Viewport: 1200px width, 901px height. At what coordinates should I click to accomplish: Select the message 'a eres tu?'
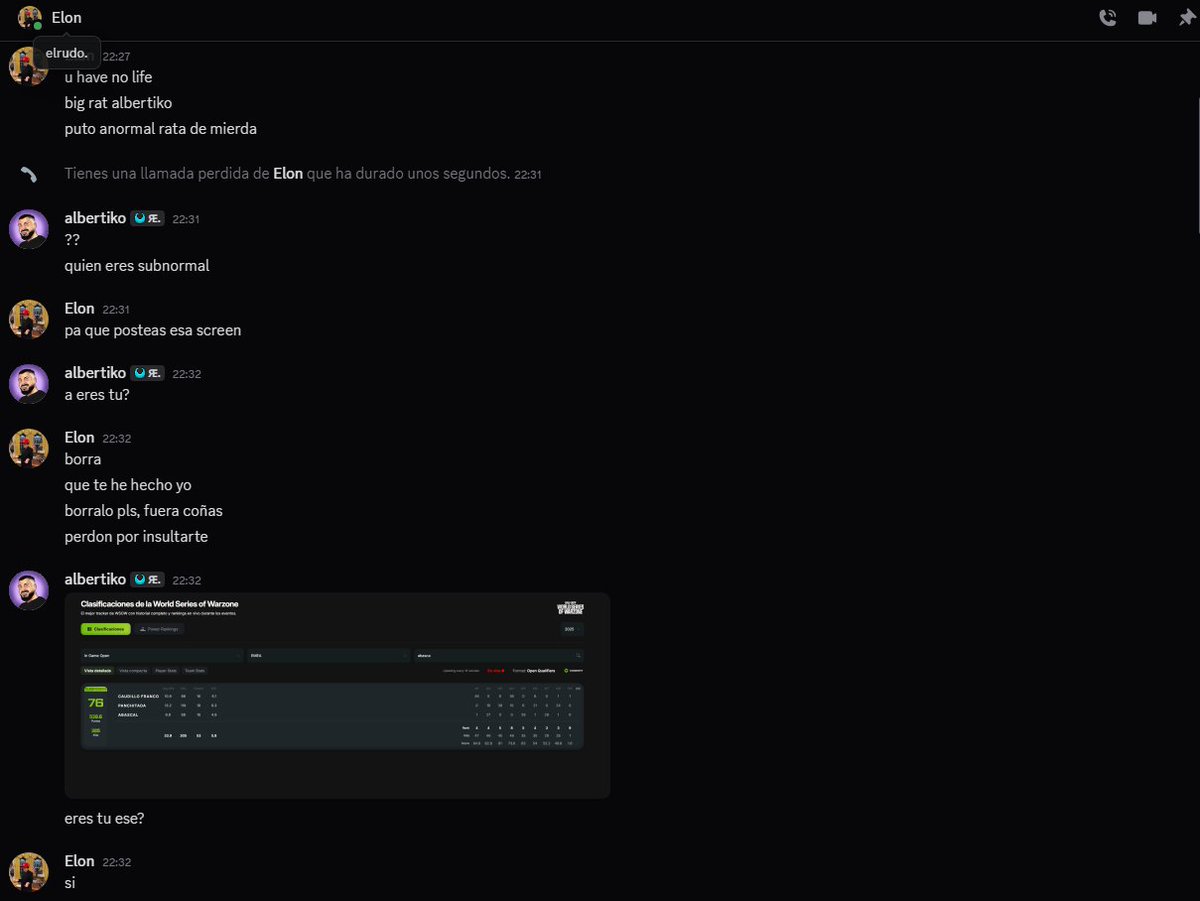97,395
